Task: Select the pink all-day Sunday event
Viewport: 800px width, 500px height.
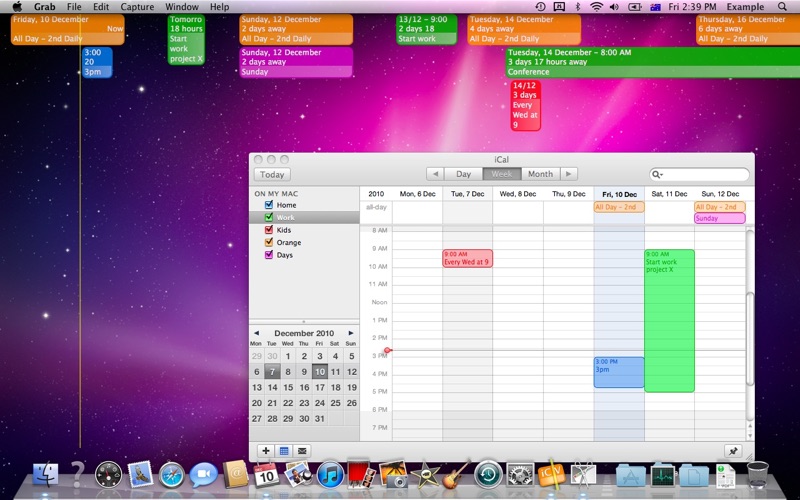Action: click(720, 218)
